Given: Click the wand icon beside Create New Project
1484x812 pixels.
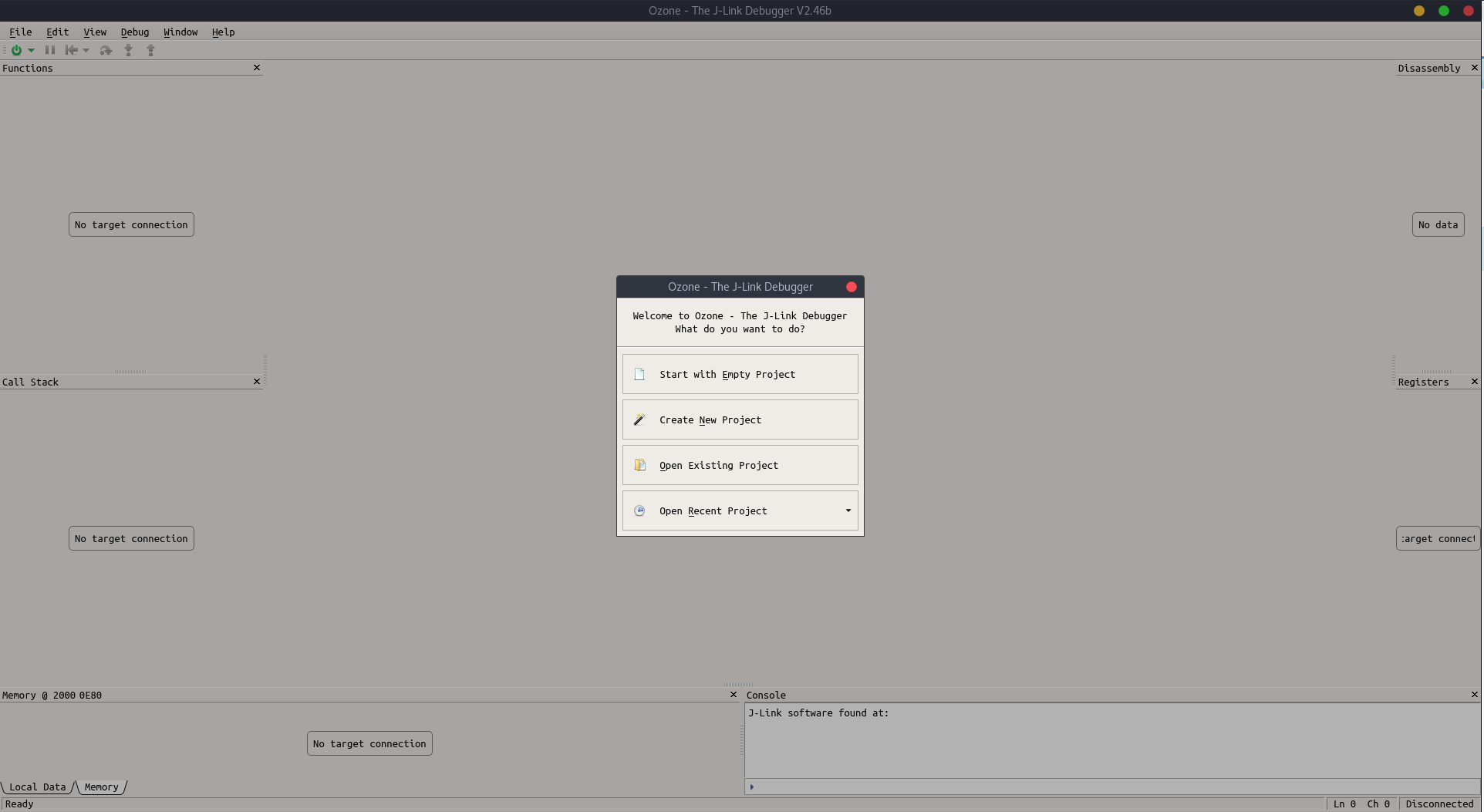Looking at the screenshot, I should tap(639, 419).
